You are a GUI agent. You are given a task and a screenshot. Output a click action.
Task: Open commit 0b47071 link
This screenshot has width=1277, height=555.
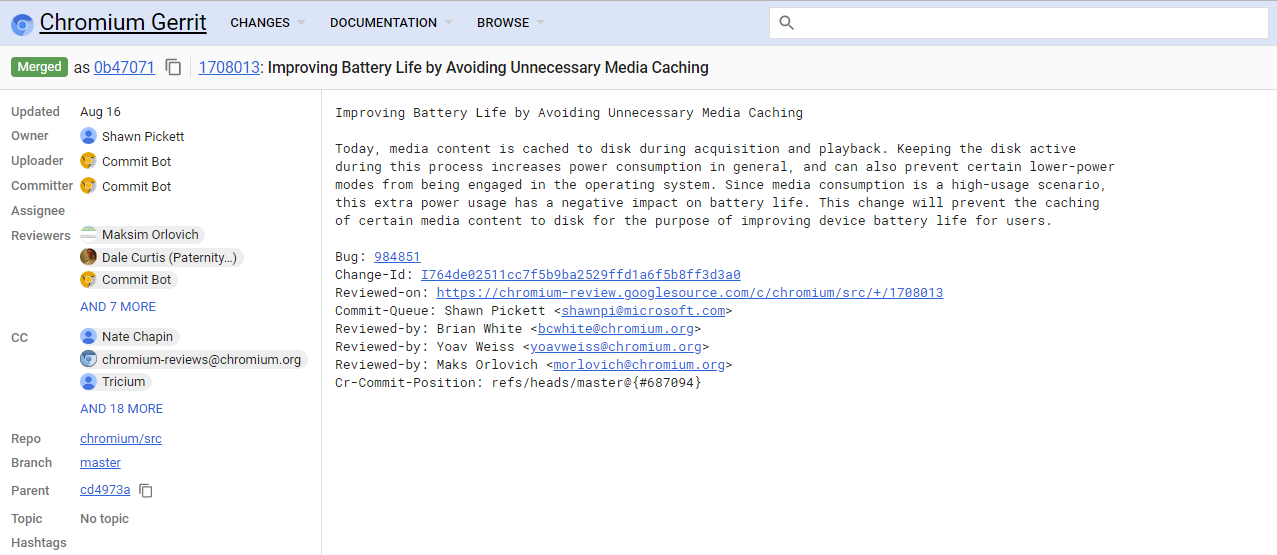[x=124, y=68]
